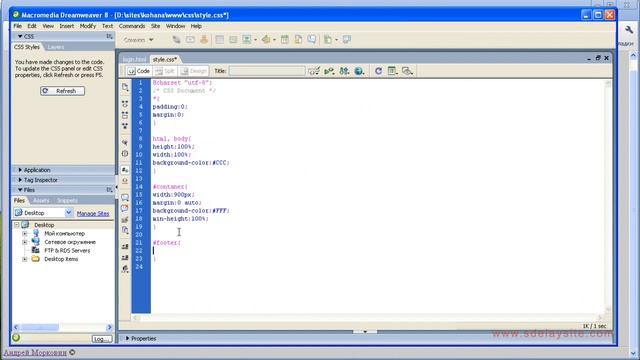The height and width of the screenshot is (360, 640).
Task: Click the Insert Table icon
Action: click(220, 40)
